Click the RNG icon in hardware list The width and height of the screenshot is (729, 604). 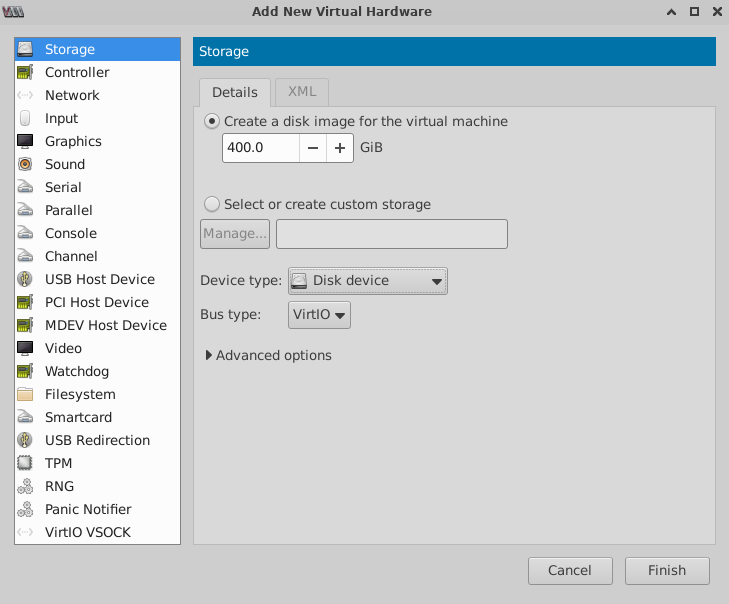[x=26, y=486]
